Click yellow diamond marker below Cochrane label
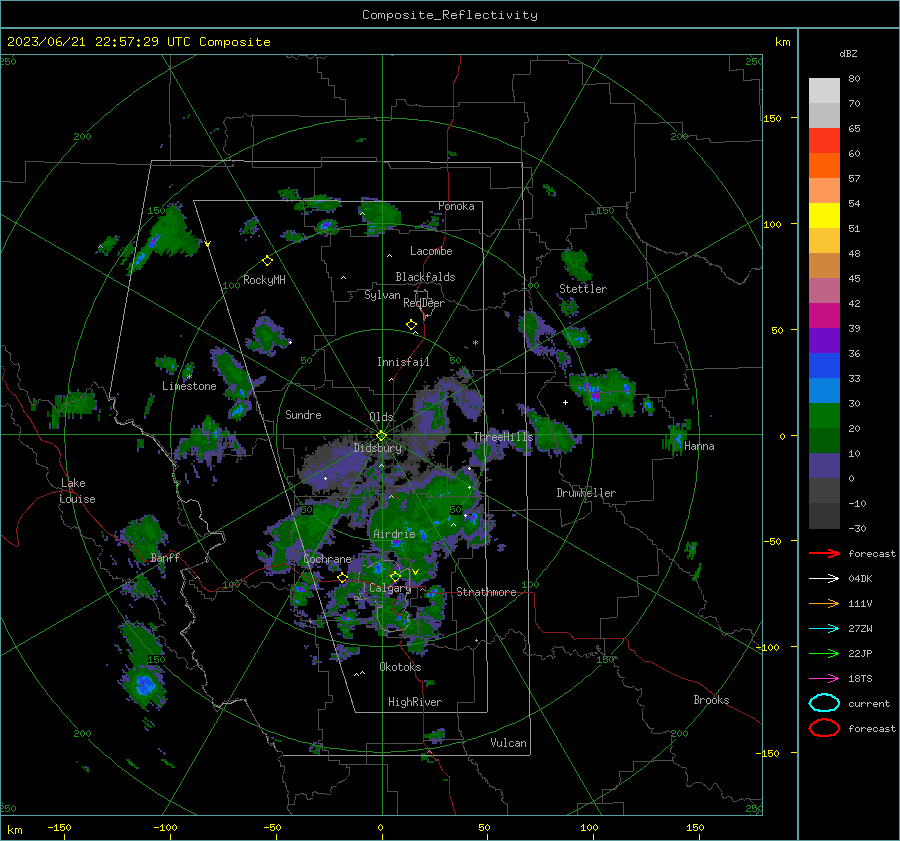 [343, 578]
